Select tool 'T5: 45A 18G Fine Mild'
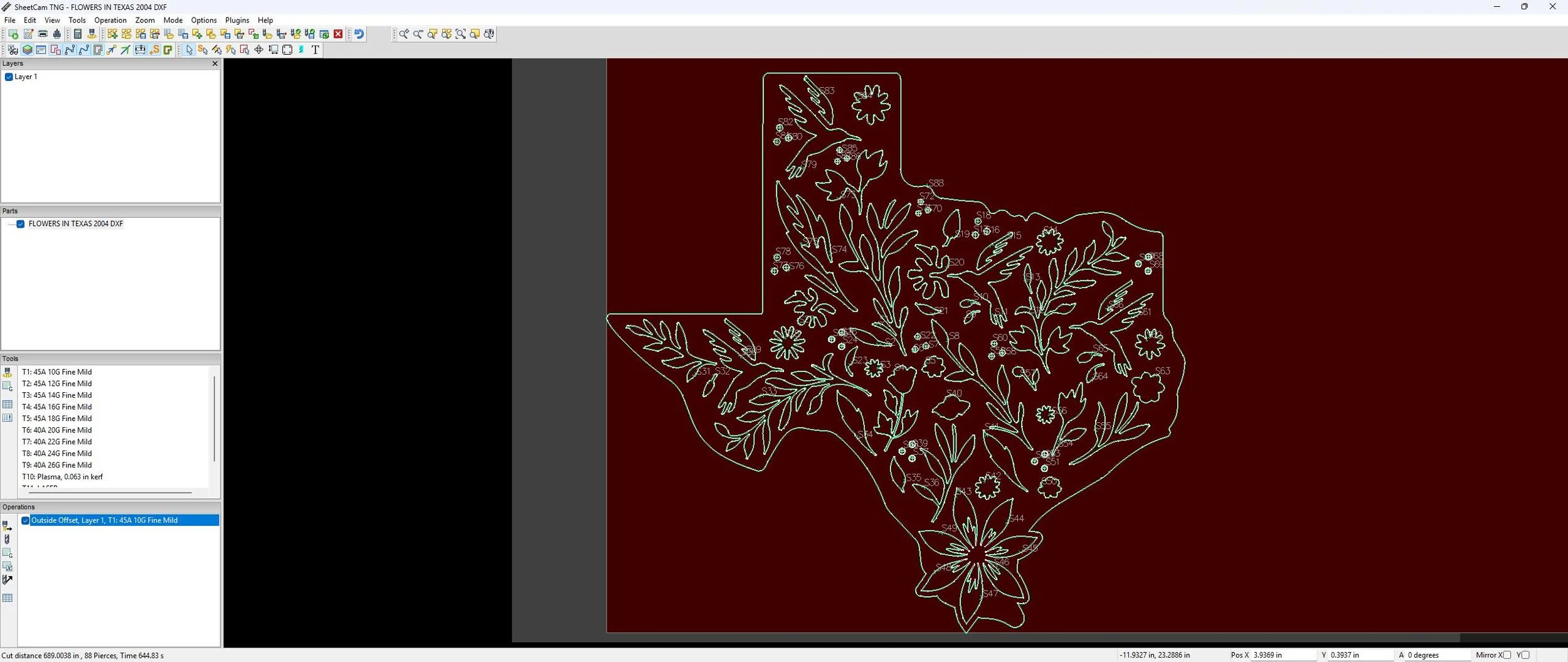The width and height of the screenshot is (1568, 662). tap(57, 419)
